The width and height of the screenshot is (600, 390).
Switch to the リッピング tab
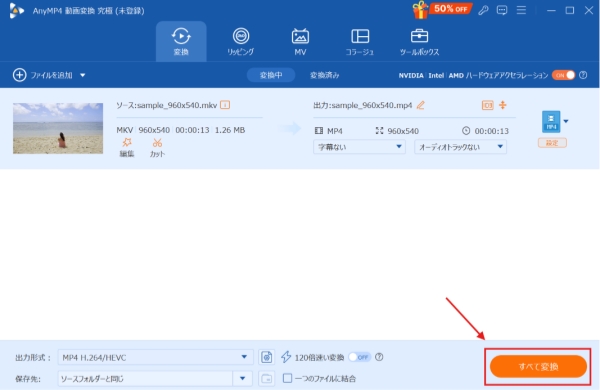pos(241,41)
